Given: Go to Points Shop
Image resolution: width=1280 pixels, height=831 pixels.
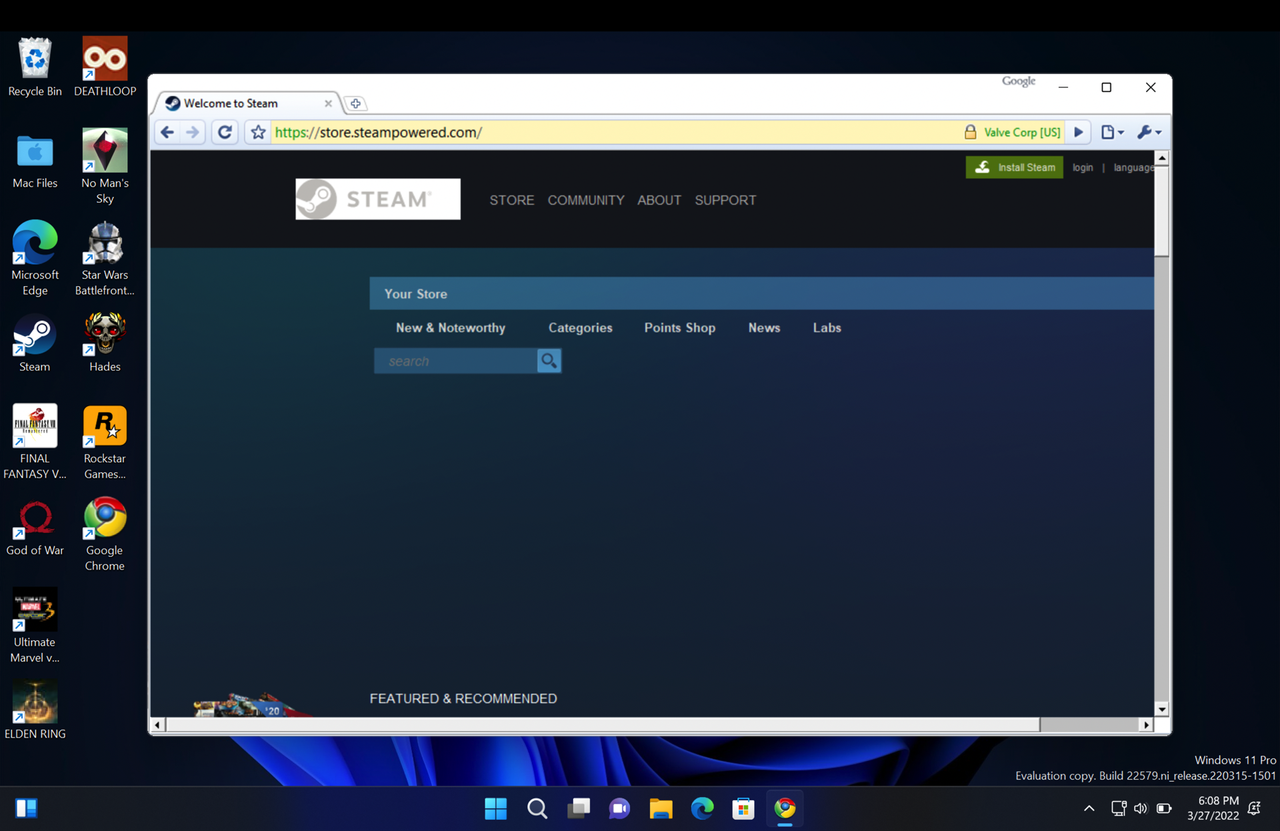Looking at the screenshot, I should (x=680, y=328).
